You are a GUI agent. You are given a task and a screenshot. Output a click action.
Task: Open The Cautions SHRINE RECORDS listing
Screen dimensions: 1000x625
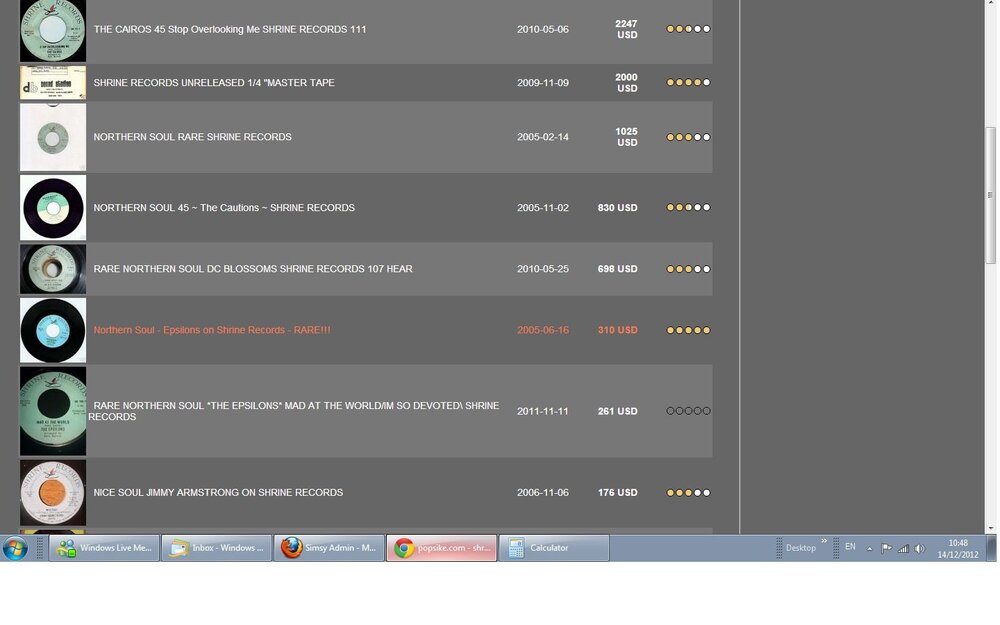pyautogui.click(x=224, y=208)
